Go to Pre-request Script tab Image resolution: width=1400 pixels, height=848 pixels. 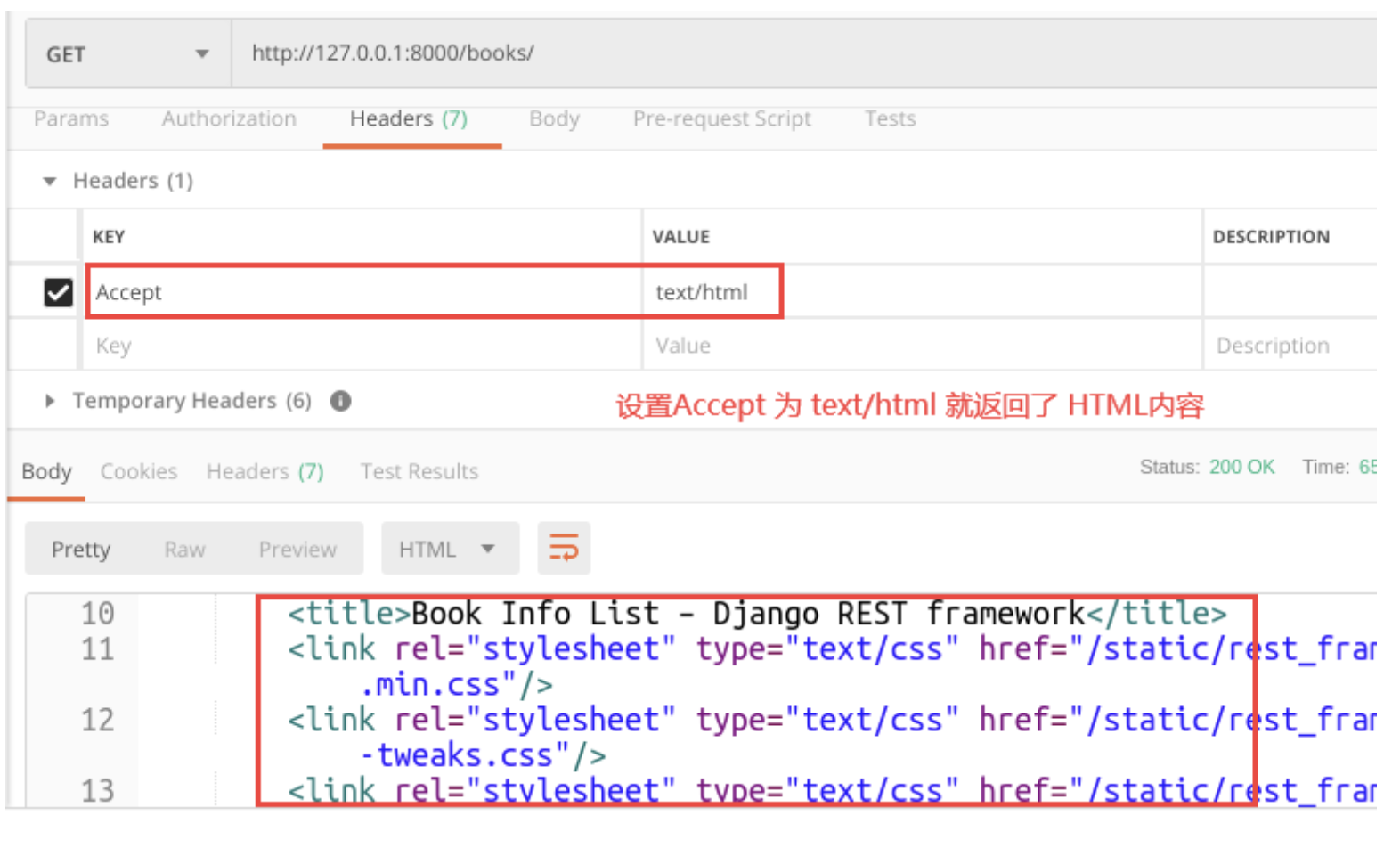pyautogui.click(x=722, y=118)
